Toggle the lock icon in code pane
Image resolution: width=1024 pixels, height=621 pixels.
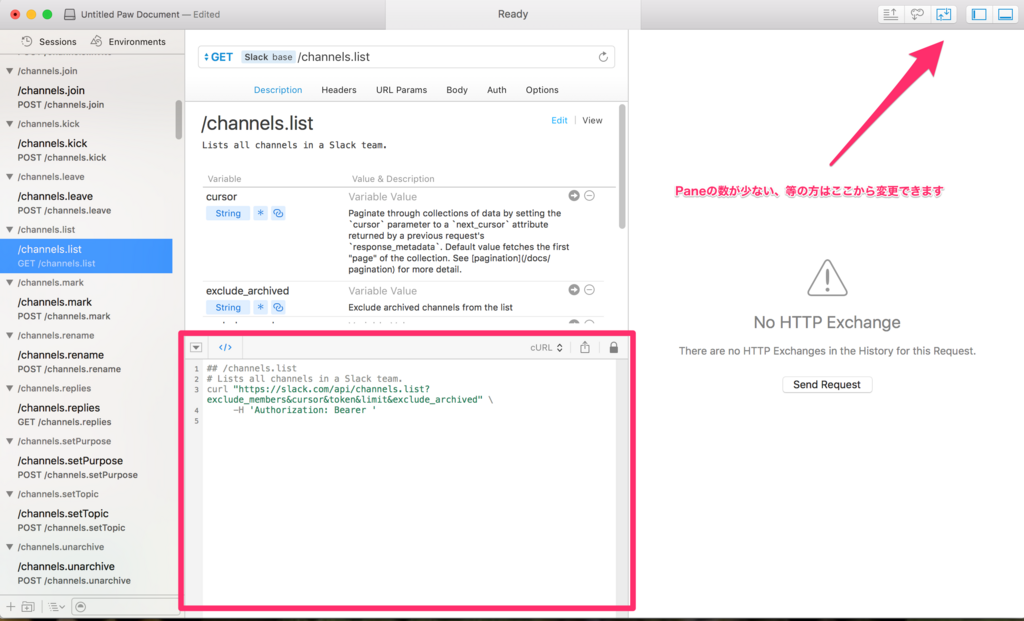613,347
